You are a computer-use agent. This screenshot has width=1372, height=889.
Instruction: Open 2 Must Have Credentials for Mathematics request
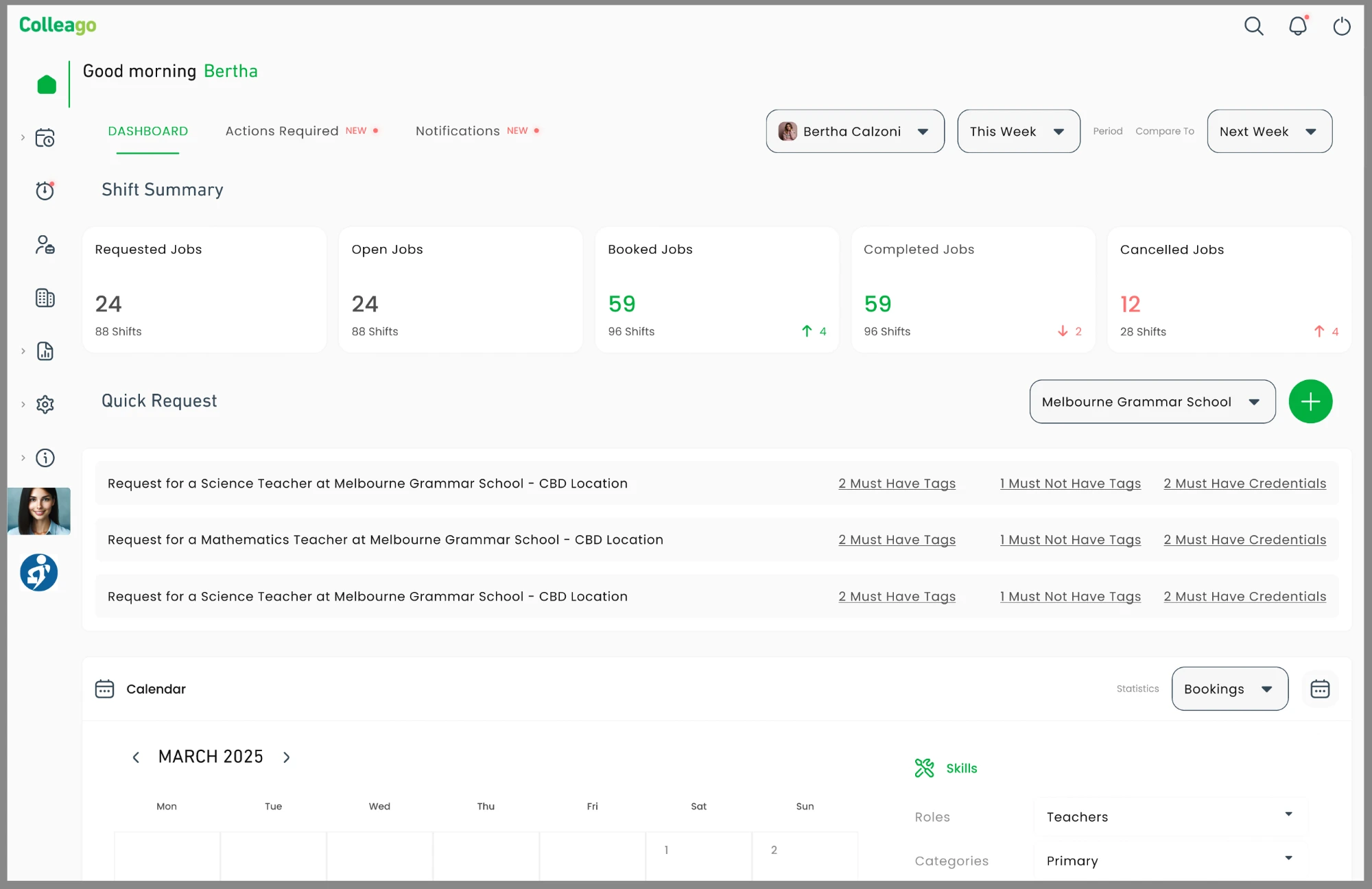1244,540
